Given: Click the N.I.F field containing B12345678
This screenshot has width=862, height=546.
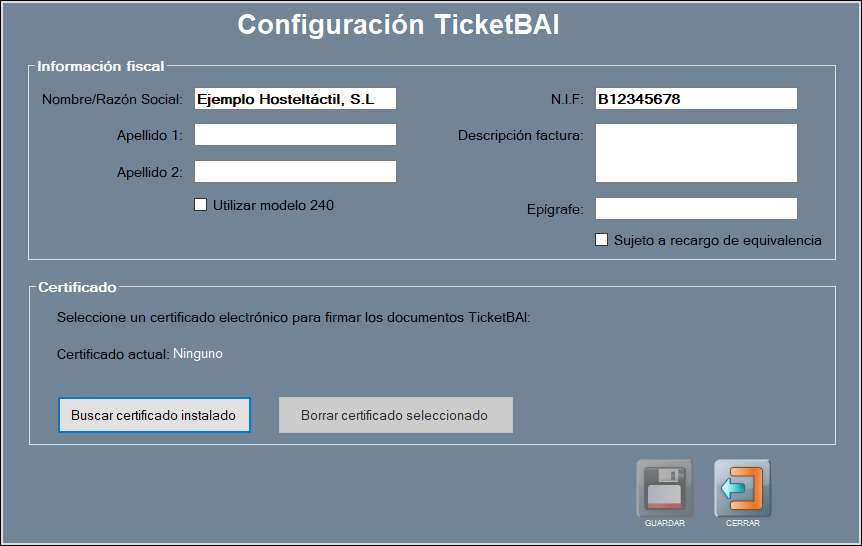Looking at the screenshot, I should click(x=696, y=99).
